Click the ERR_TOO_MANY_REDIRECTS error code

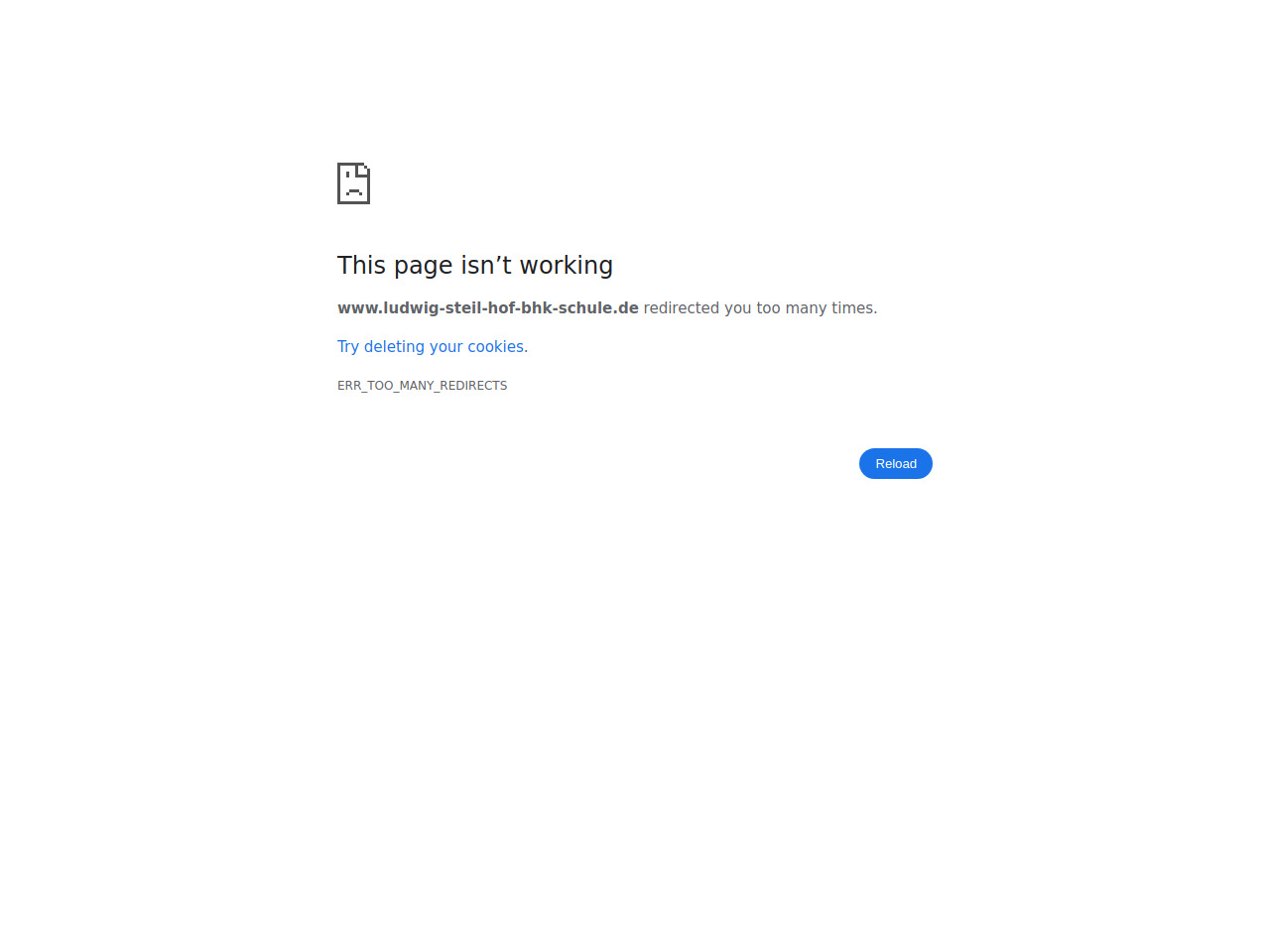(x=422, y=386)
